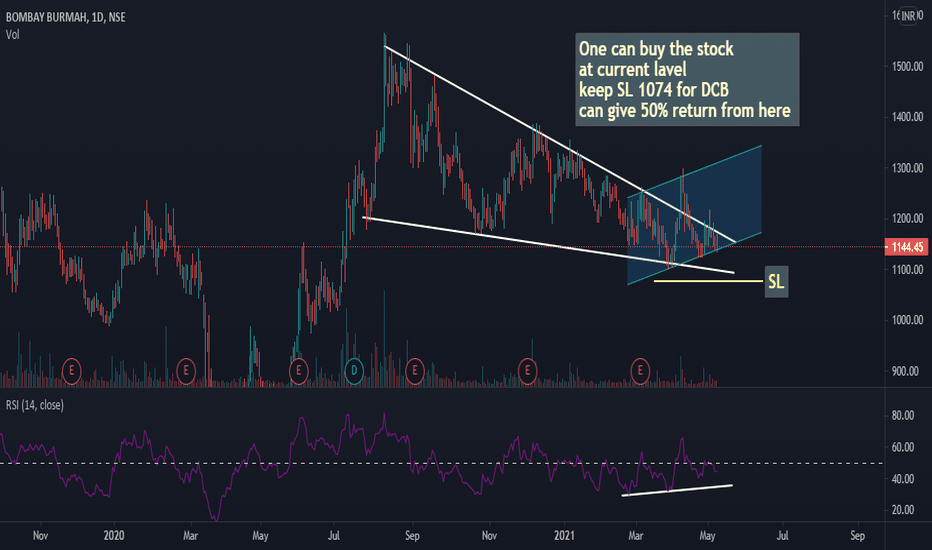Click the dividend 'D' marker on the chart
Viewport: 932px width, 550px height.
[x=354, y=371]
